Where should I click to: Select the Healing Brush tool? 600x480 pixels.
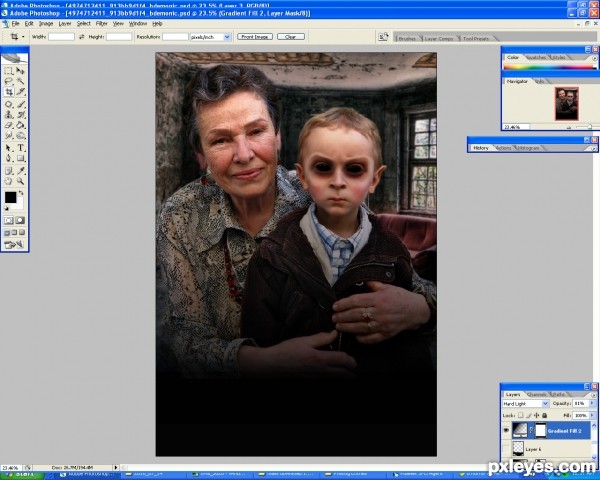8,104
